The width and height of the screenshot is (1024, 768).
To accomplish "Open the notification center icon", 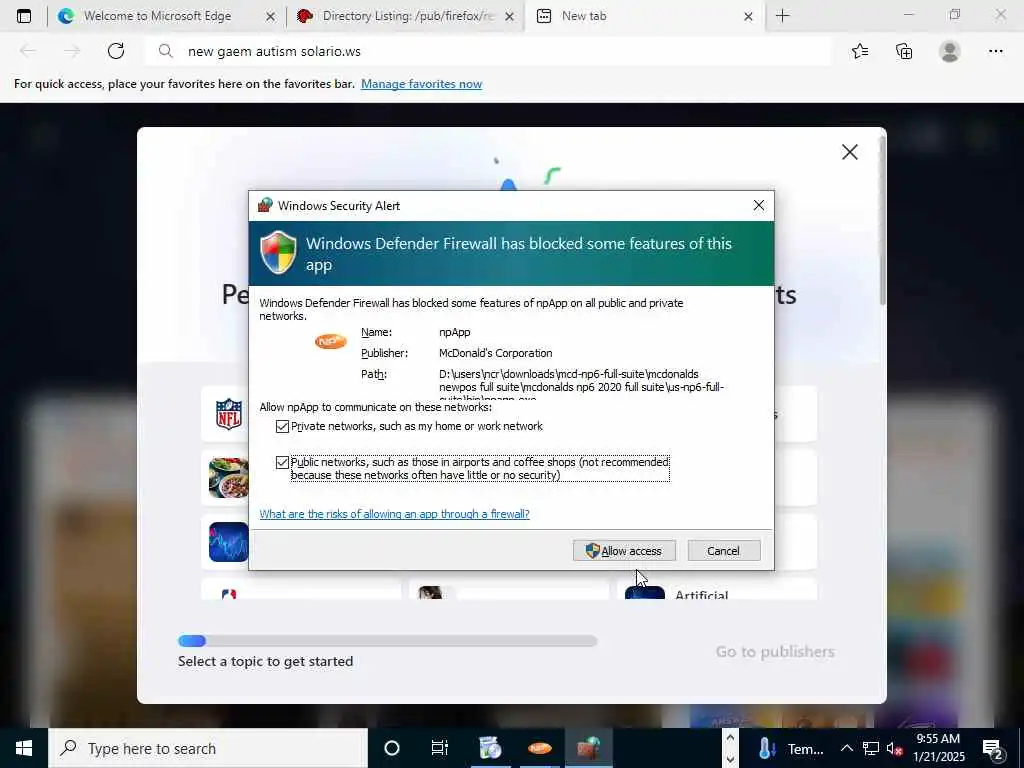I will (993, 749).
